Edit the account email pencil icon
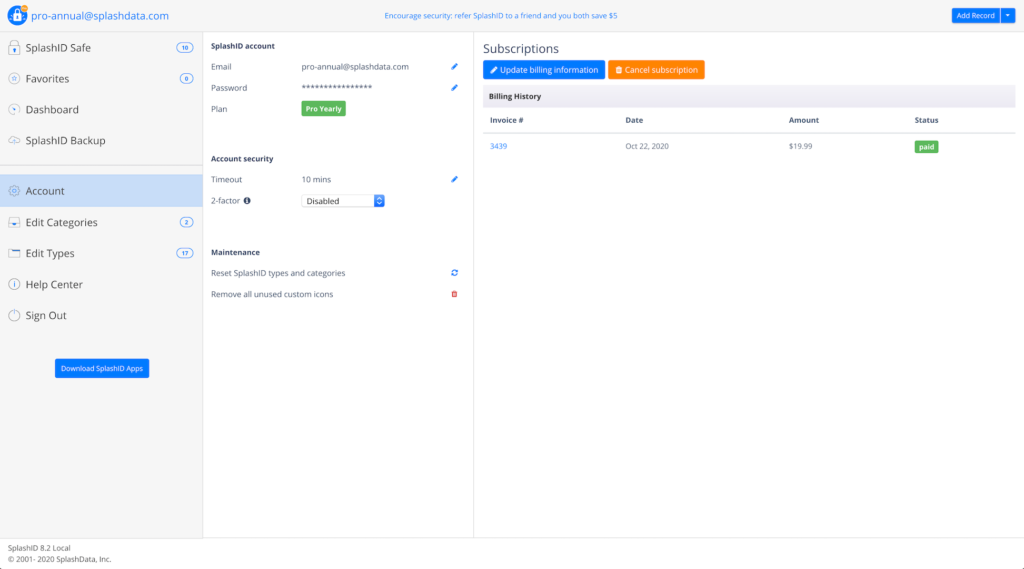This screenshot has width=1024, height=569. pos(454,67)
